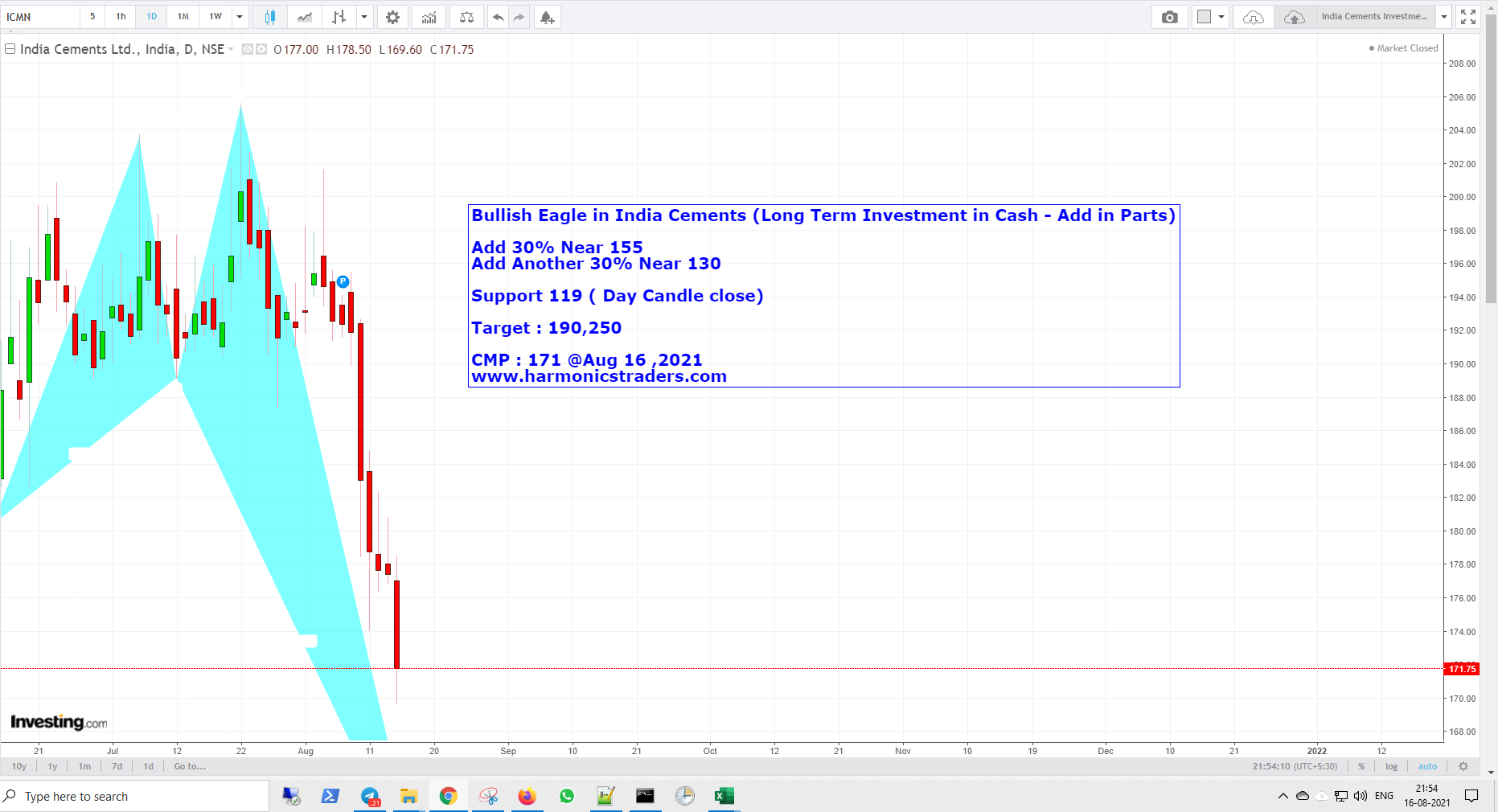Viewport: 1498px width, 812px height.
Task: Open the Go to... date picker
Action: point(190,766)
